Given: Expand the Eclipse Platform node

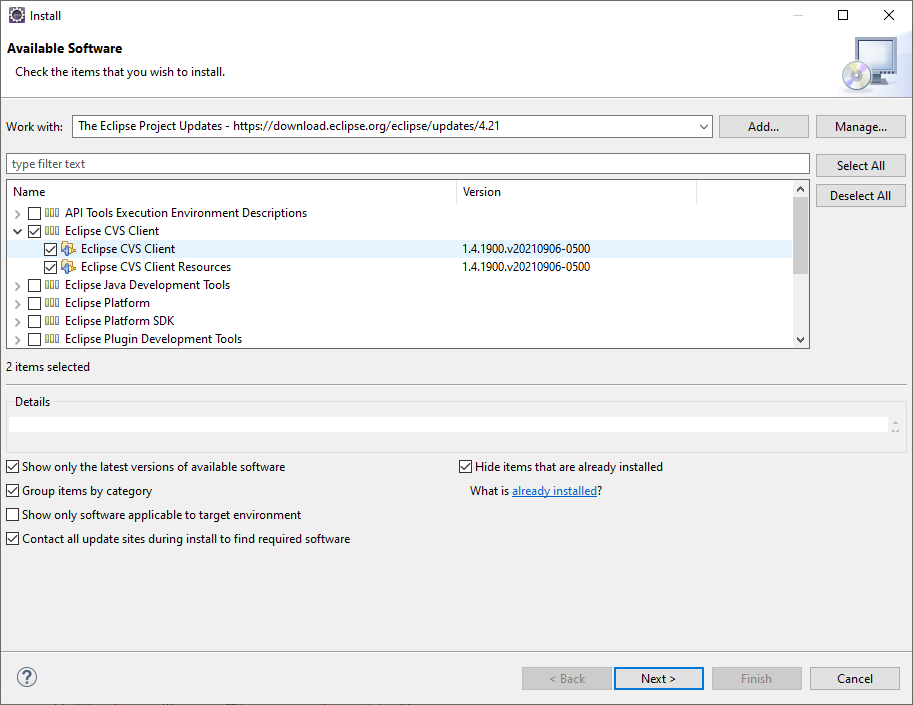Looking at the screenshot, I should [17, 304].
